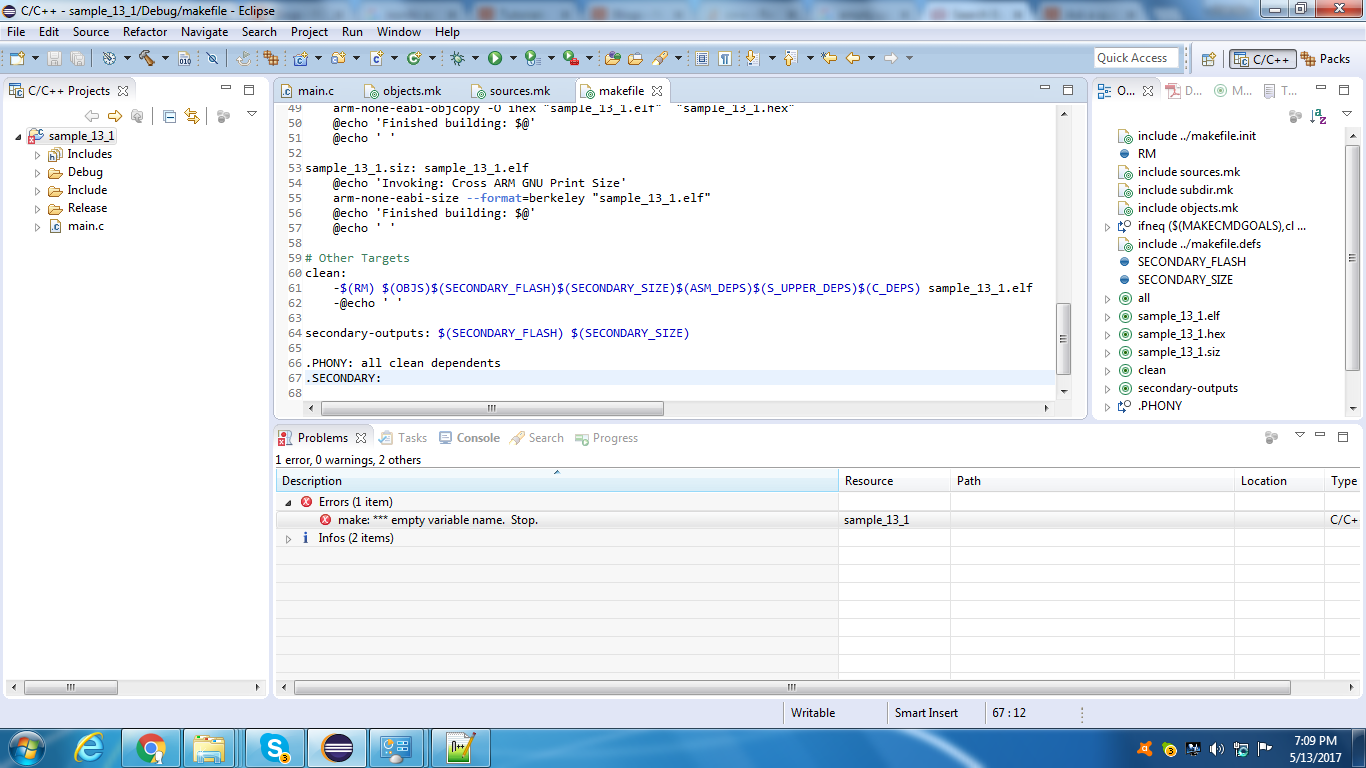Open the Build dropdown arrow beside hammer
Viewport: 1366px width, 768px height.
[x=165, y=59]
